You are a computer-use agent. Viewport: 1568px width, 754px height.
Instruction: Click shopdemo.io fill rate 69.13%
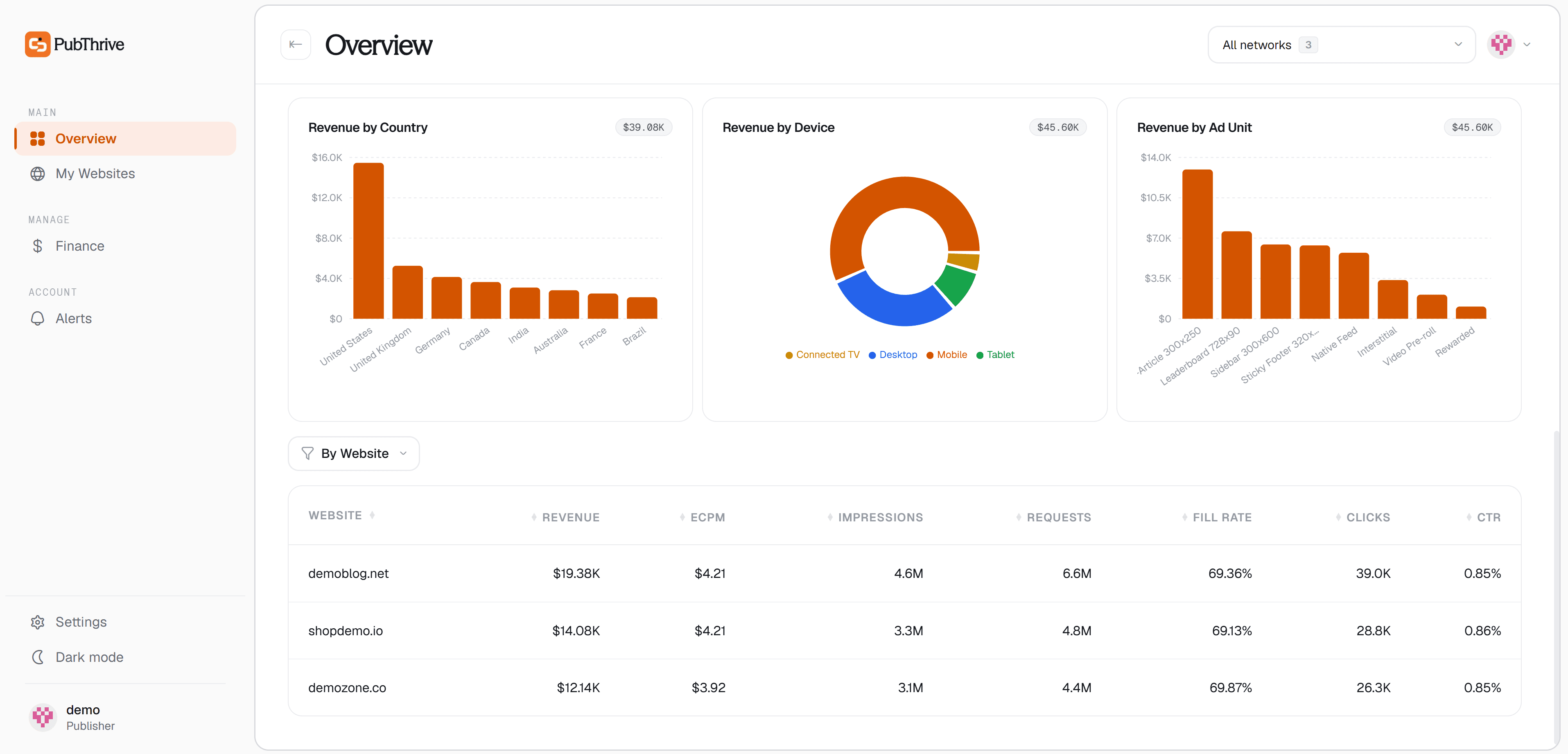1231,630
